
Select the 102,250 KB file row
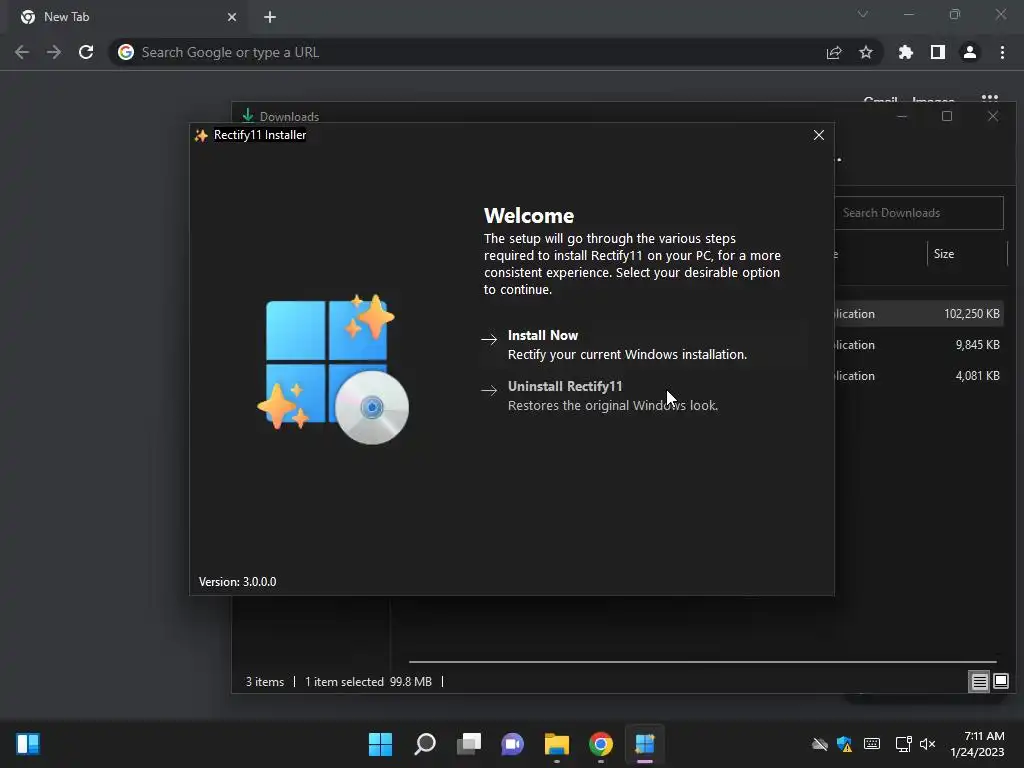click(921, 313)
